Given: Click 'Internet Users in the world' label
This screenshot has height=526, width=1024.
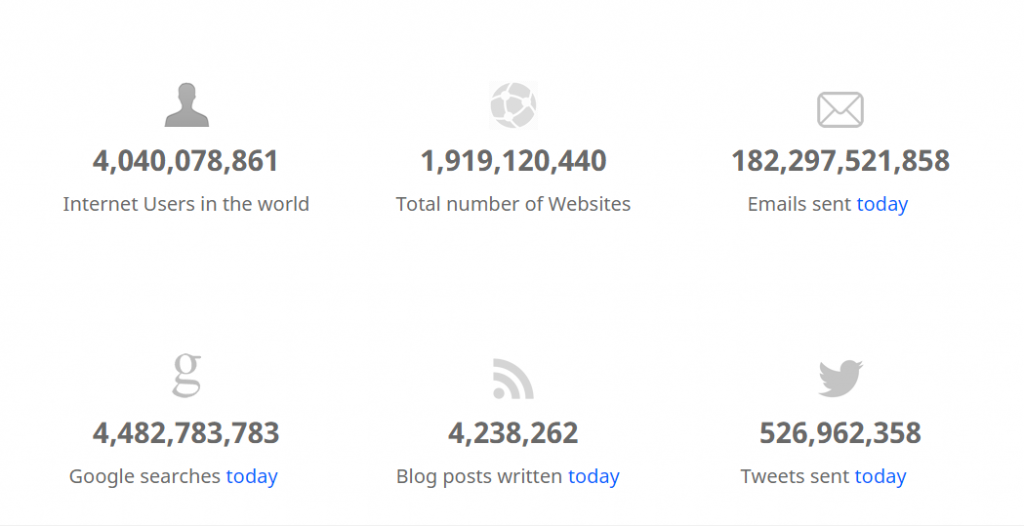Looking at the screenshot, I should 186,204.
